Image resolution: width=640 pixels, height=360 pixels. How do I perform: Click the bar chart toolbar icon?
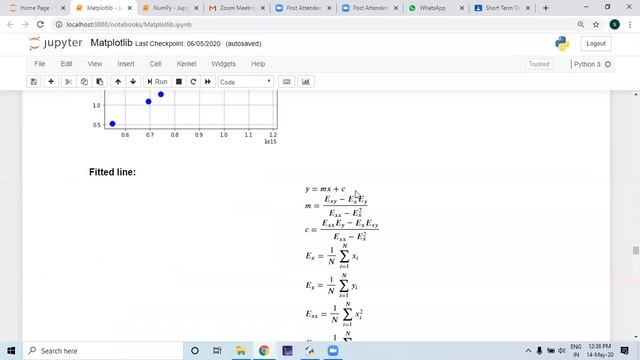coord(305,82)
